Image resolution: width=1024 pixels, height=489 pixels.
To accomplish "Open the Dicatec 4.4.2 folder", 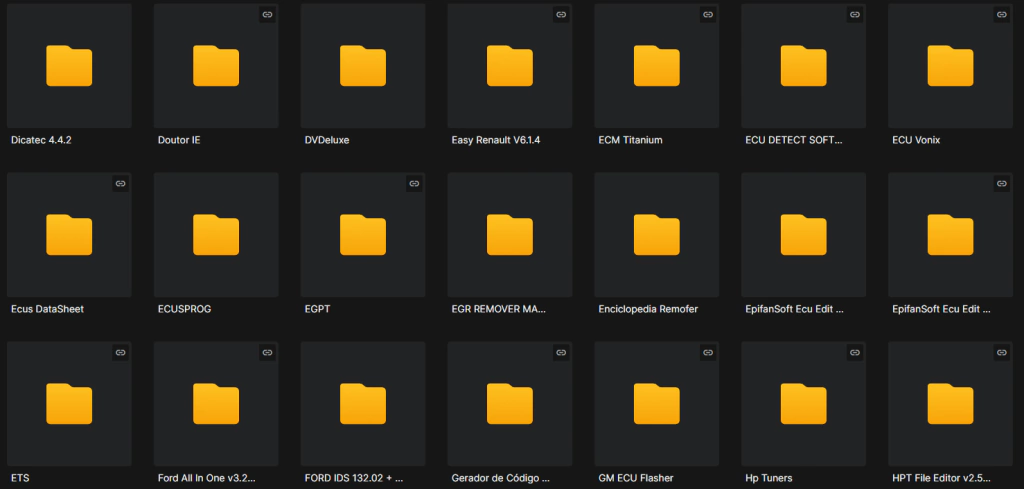I will pyautogui.click(x=69, y=66).
